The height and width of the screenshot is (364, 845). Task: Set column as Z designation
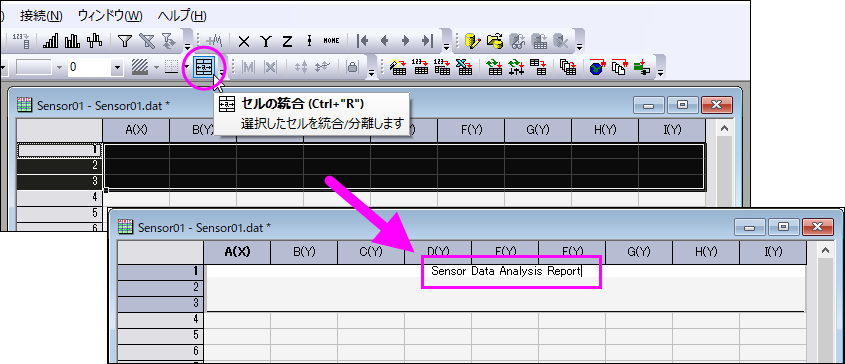(x=287, y=41)
